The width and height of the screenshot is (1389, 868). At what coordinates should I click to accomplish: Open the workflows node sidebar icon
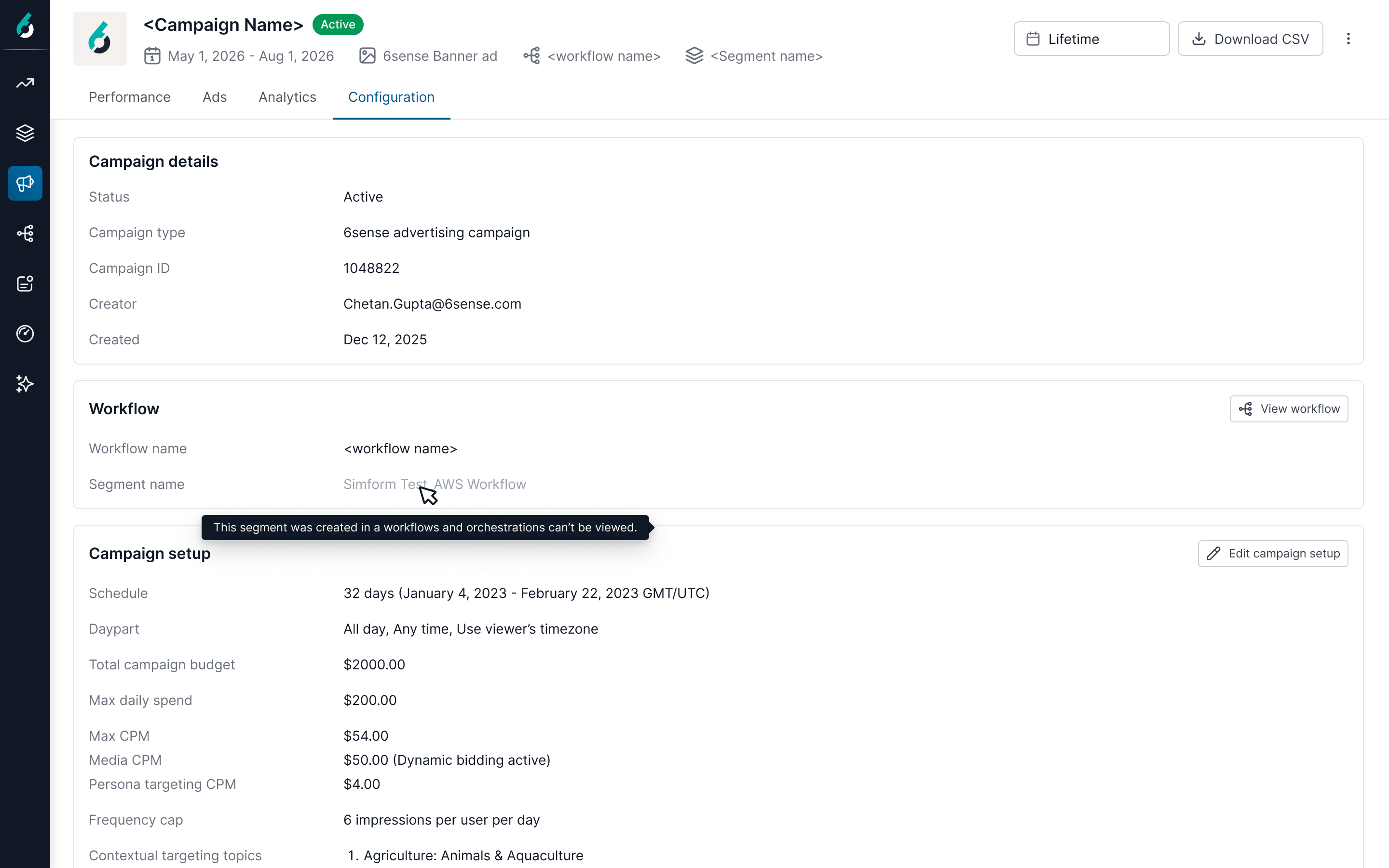point(25,233)
